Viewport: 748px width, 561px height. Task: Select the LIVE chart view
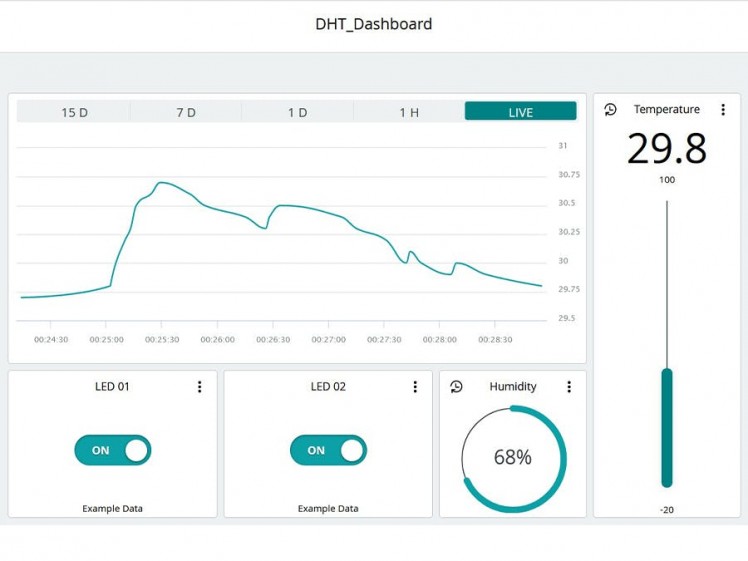(x=520, y=112)
